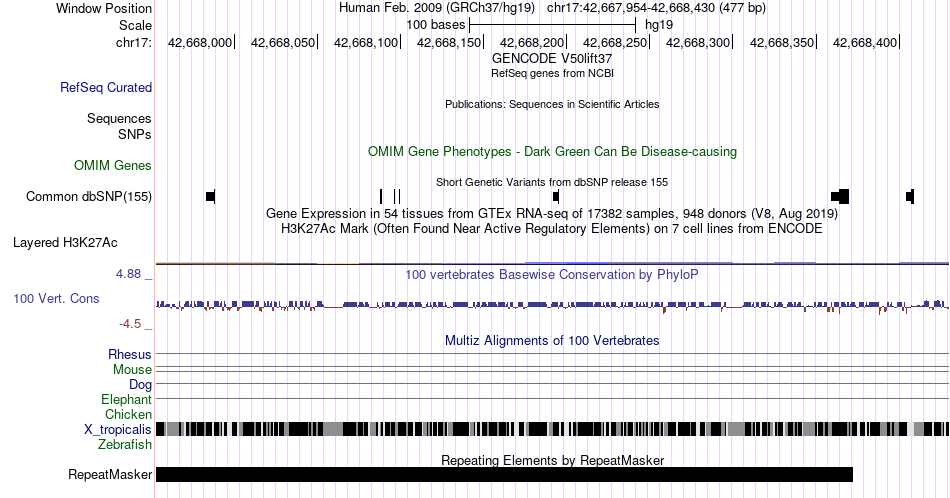Click the H3K27Ac Mark ENCODE track title
Image resolution: width=950 pixels, height=498 pixels.
tap(552, 228)
